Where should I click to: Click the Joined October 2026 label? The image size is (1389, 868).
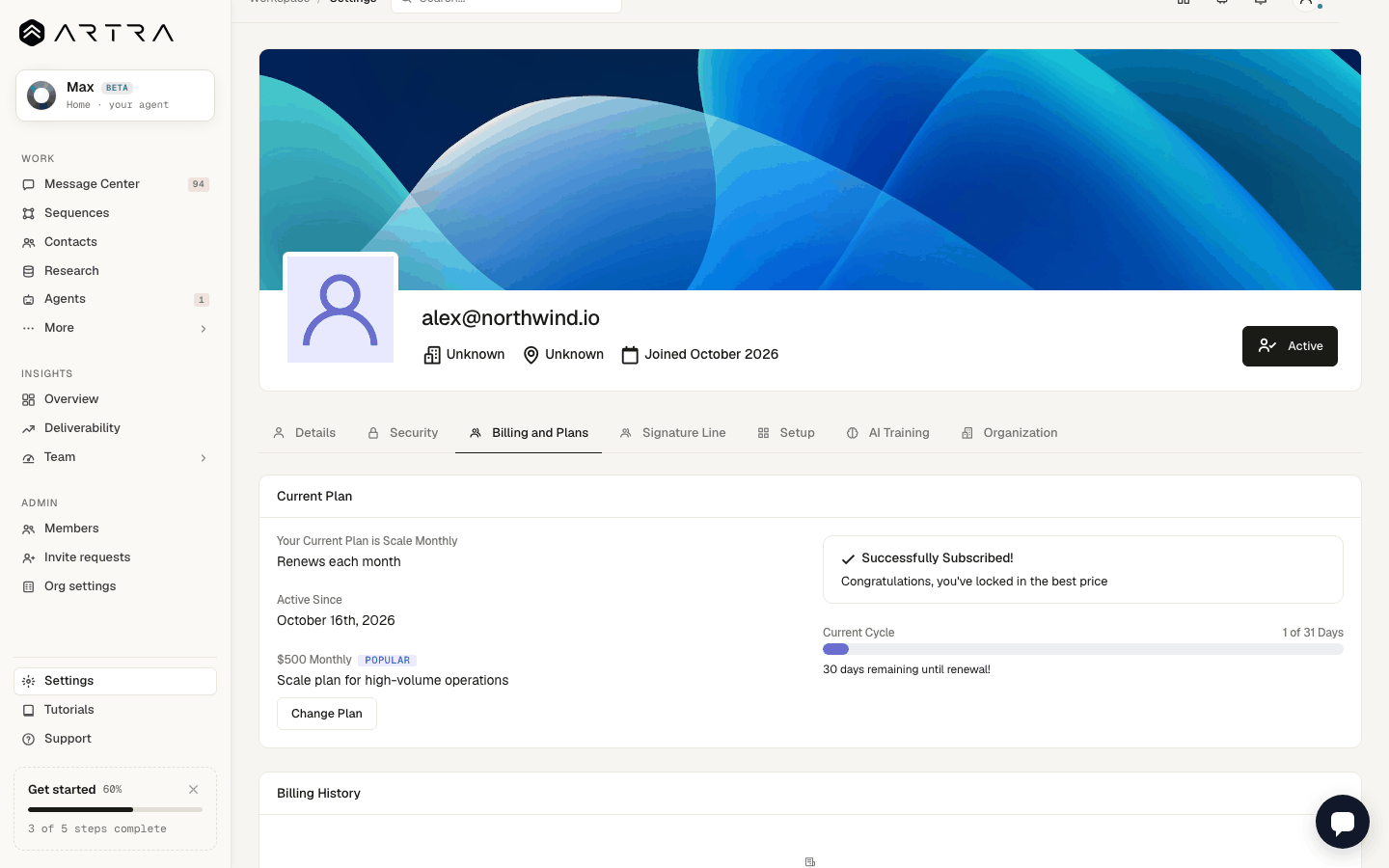pos(699,355)
